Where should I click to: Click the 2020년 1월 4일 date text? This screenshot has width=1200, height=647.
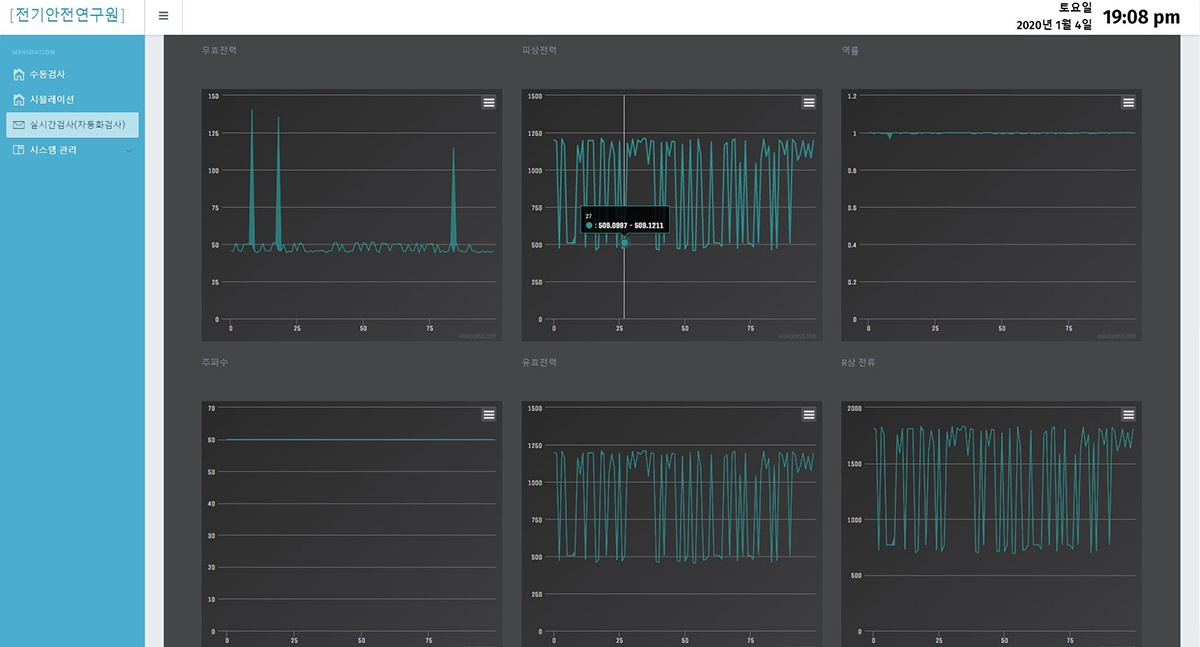(x=1054, y=24)
